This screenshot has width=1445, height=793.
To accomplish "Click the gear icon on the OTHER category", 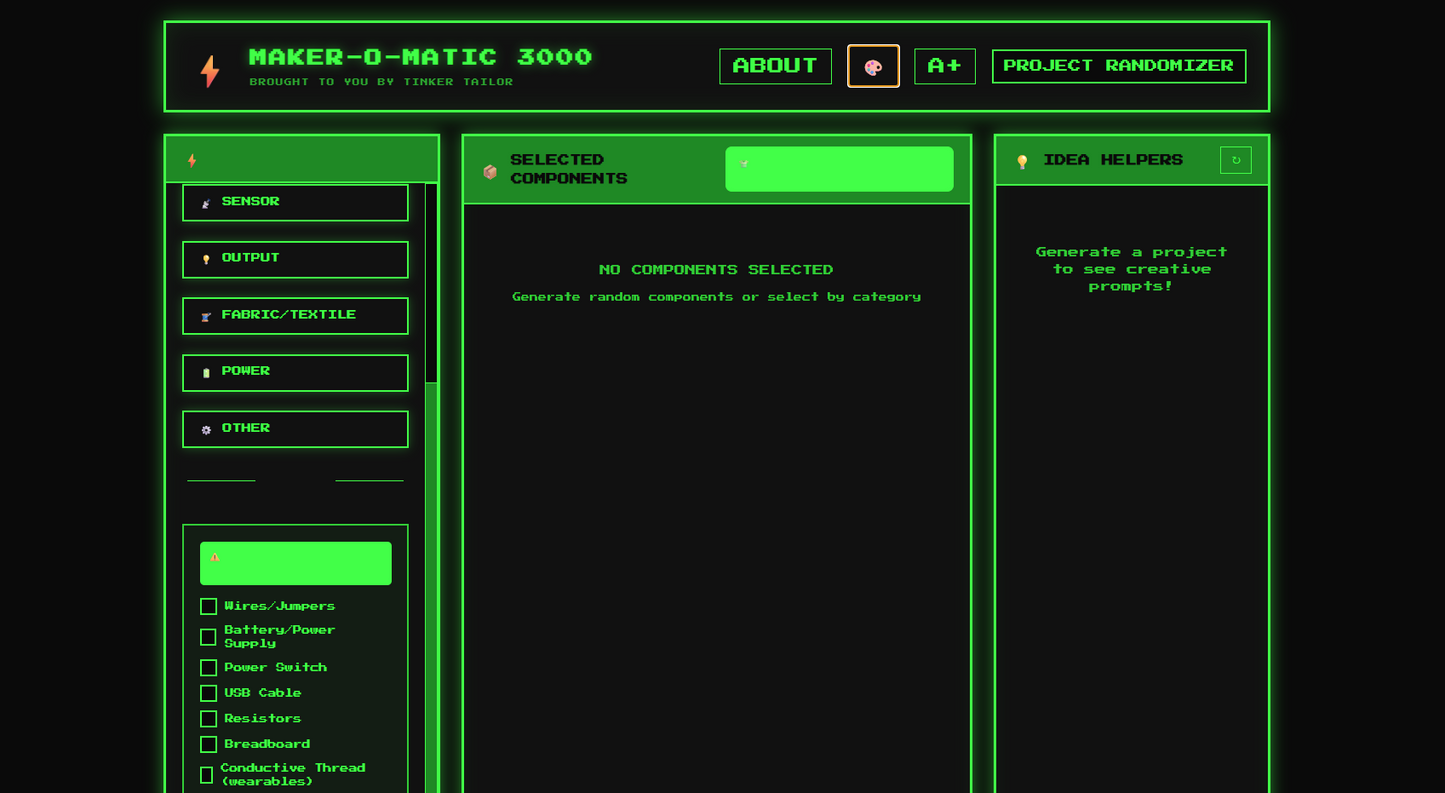I will click(205, 428).
